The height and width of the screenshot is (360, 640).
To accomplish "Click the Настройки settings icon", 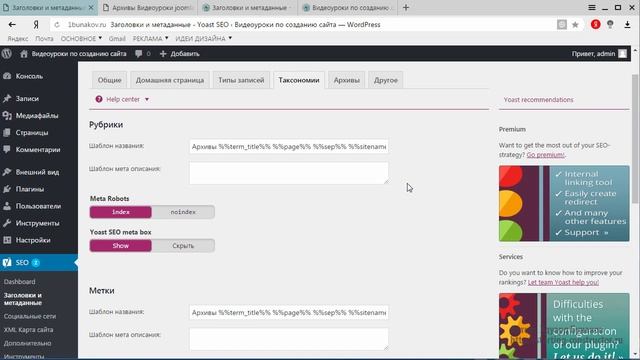I will [x=7, y=240].
